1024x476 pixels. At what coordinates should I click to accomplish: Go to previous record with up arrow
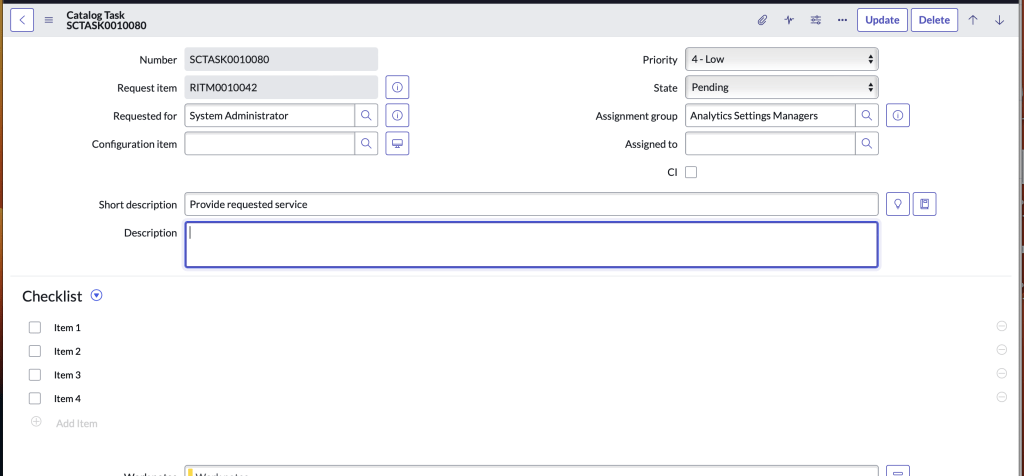click(973, 20)
